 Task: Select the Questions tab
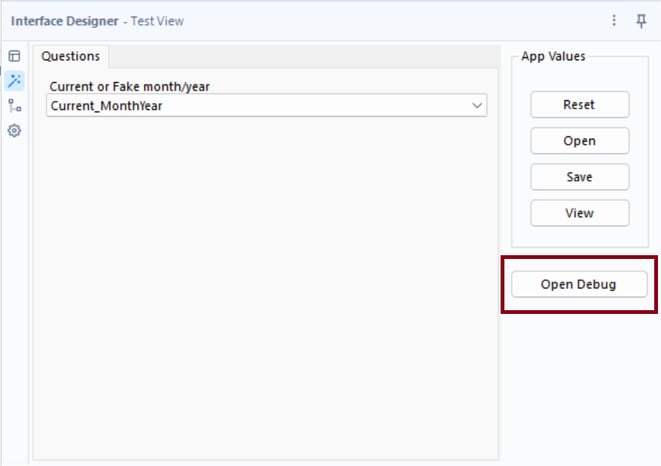(x=70, y=56)
